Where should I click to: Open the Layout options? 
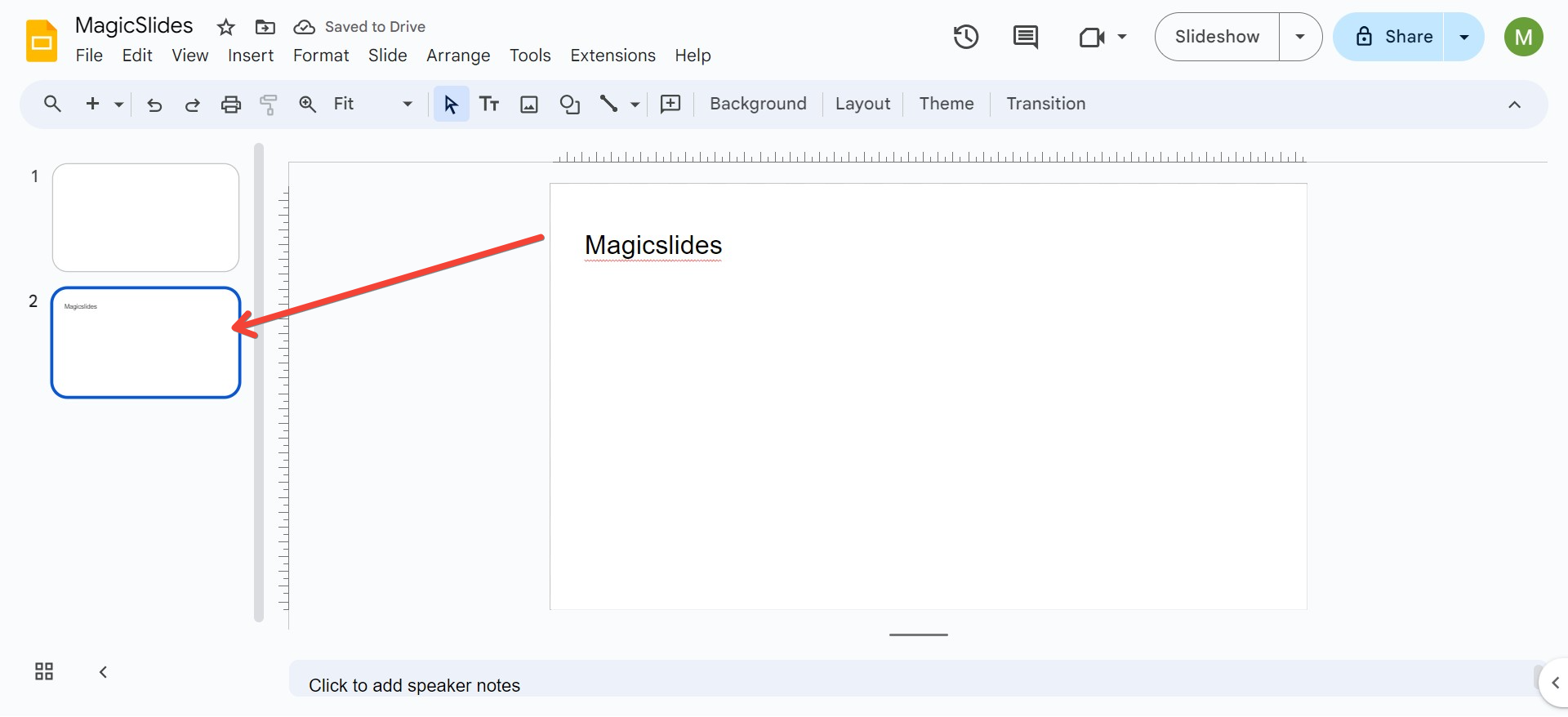tap(862, 104)
